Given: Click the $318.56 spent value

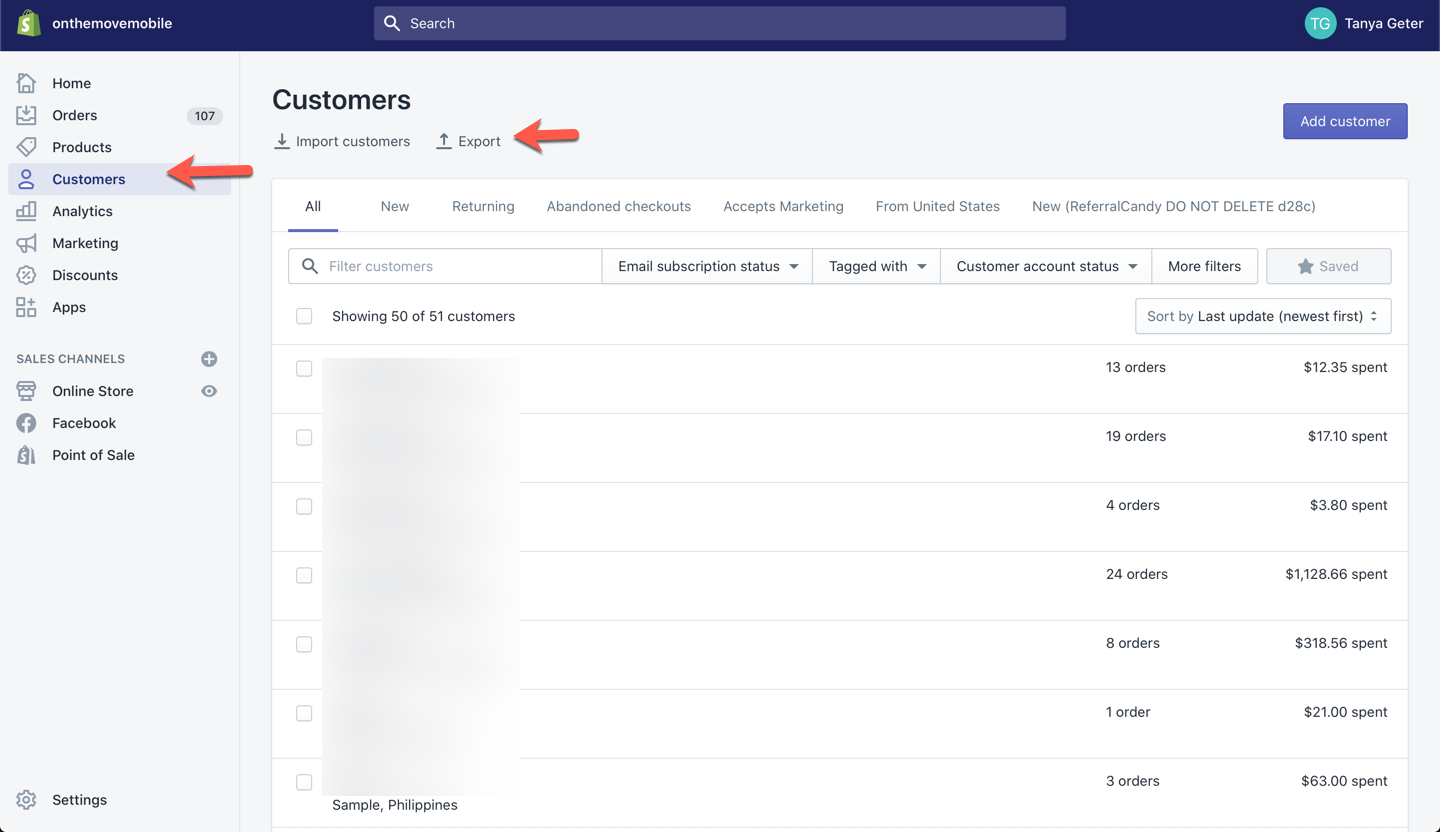Looking at the screenshot, I should pos(1341,643).
